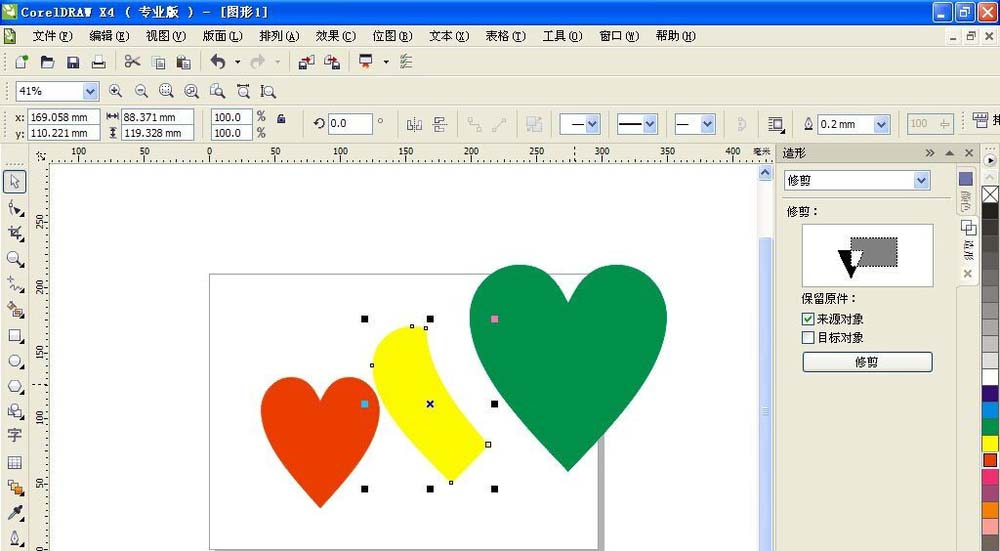Click the Cut scissors icon
Screen dimensions: 1000x551
[x=132, y=62]
